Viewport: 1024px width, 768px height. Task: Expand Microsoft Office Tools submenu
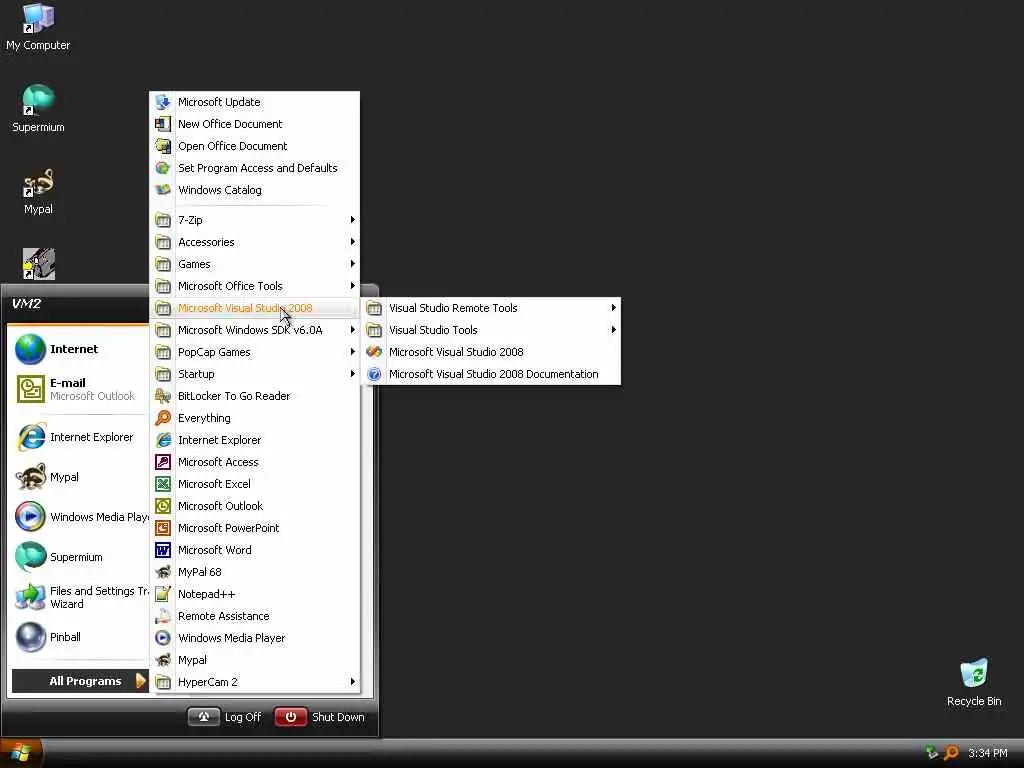click(x=255, y=286)
